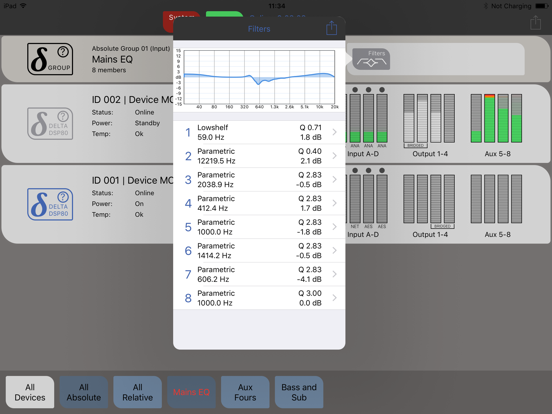Open filter 4 Parametric 412.4 Hz
Image resolution: width=552 pixels, height=414 pixels.
click(x=259, y=203)
